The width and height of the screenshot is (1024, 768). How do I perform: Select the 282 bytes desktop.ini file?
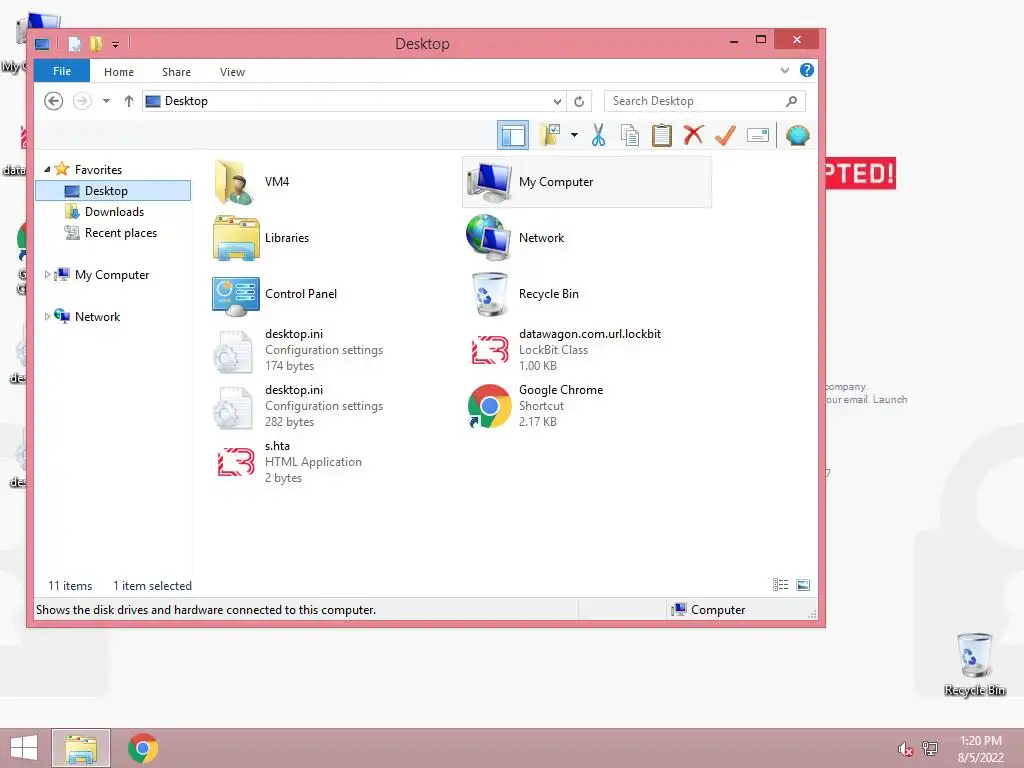(x=299, y=406)
